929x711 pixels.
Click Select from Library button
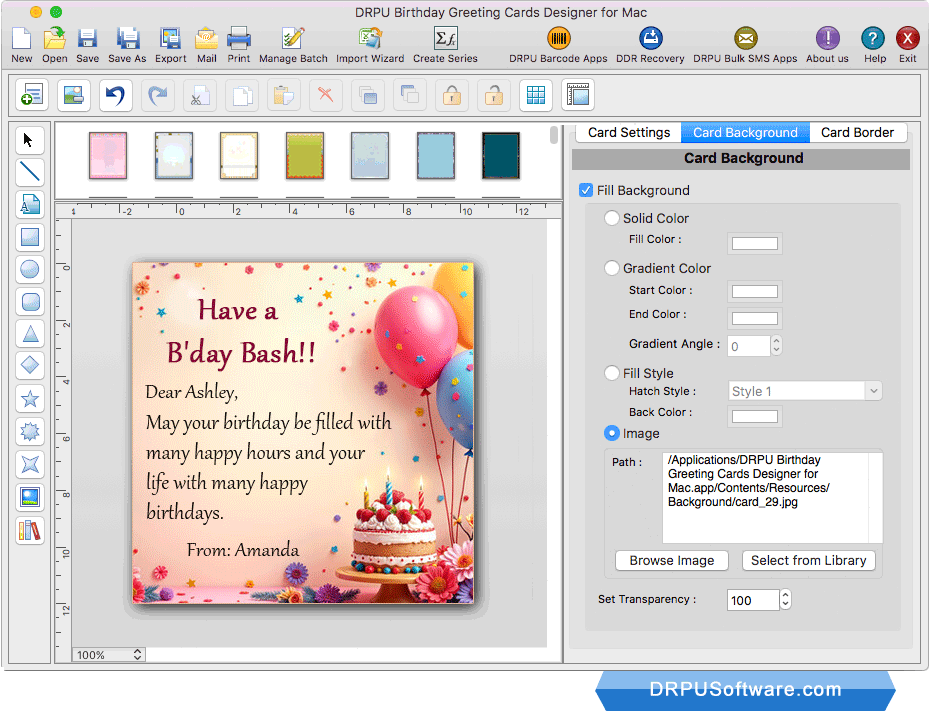pos(808,560)
